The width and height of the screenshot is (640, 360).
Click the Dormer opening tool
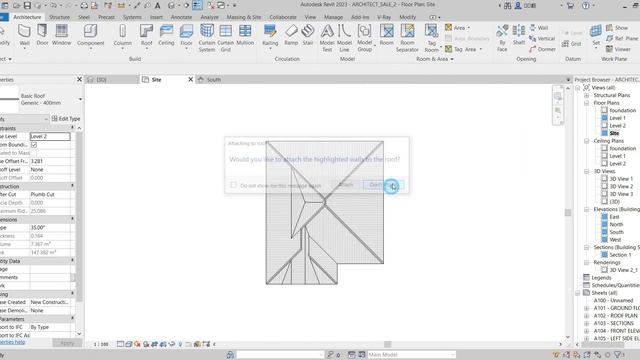point(542,49)
